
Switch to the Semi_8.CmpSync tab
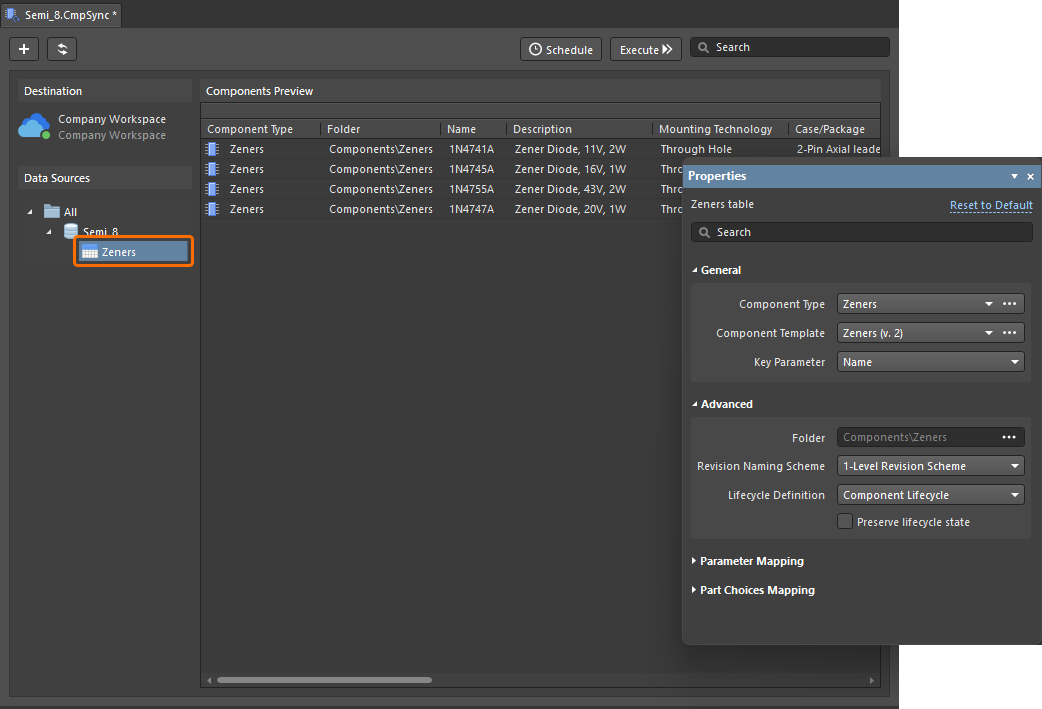[62, 15]
